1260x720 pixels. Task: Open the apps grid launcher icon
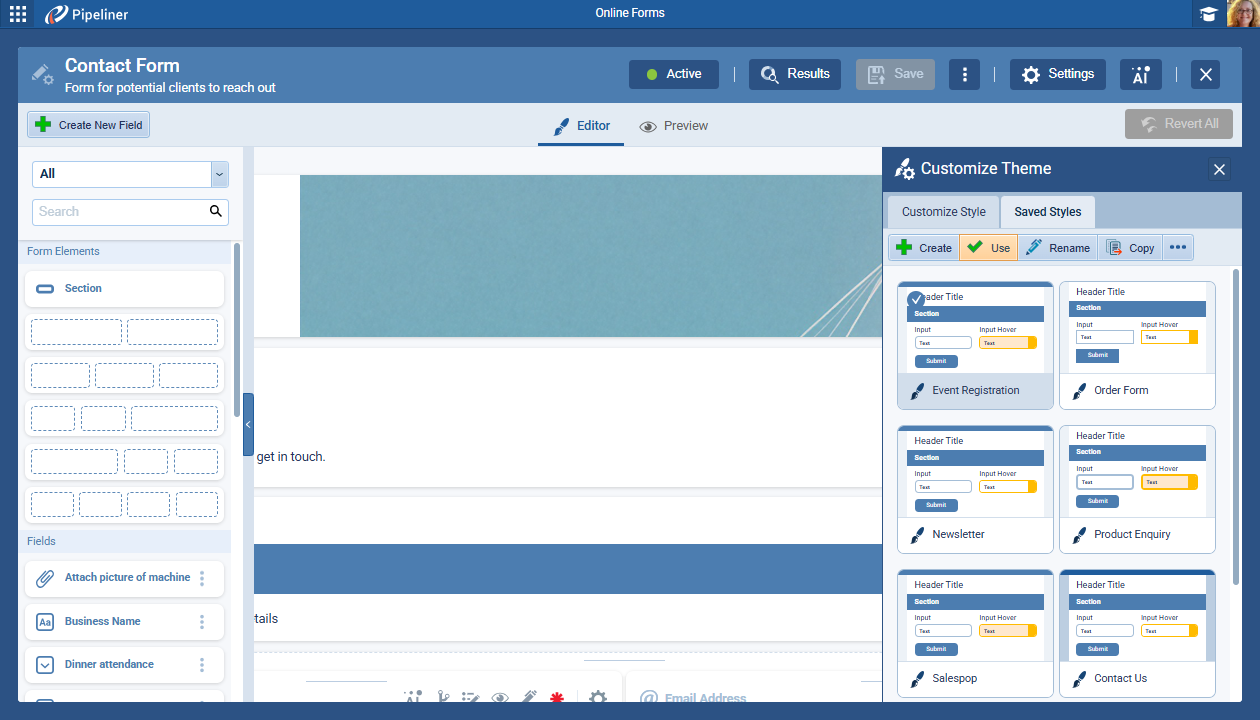18,14
